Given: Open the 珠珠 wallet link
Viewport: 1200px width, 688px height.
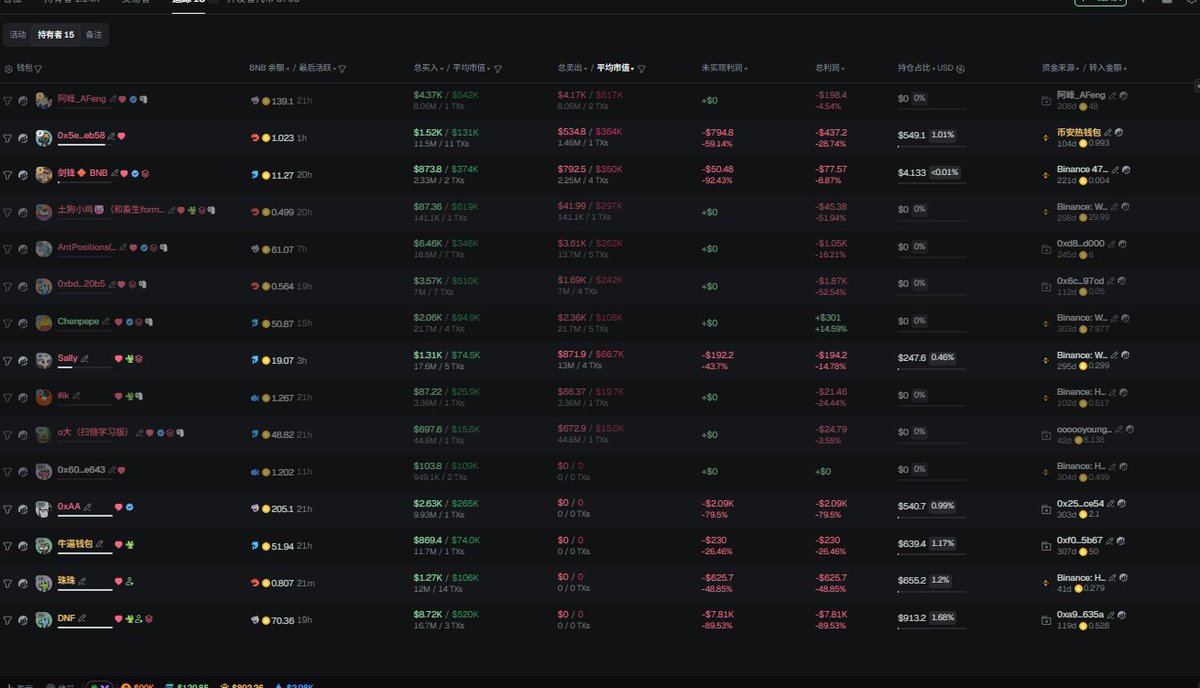Looking at the screenshot, I should [66, 581].
